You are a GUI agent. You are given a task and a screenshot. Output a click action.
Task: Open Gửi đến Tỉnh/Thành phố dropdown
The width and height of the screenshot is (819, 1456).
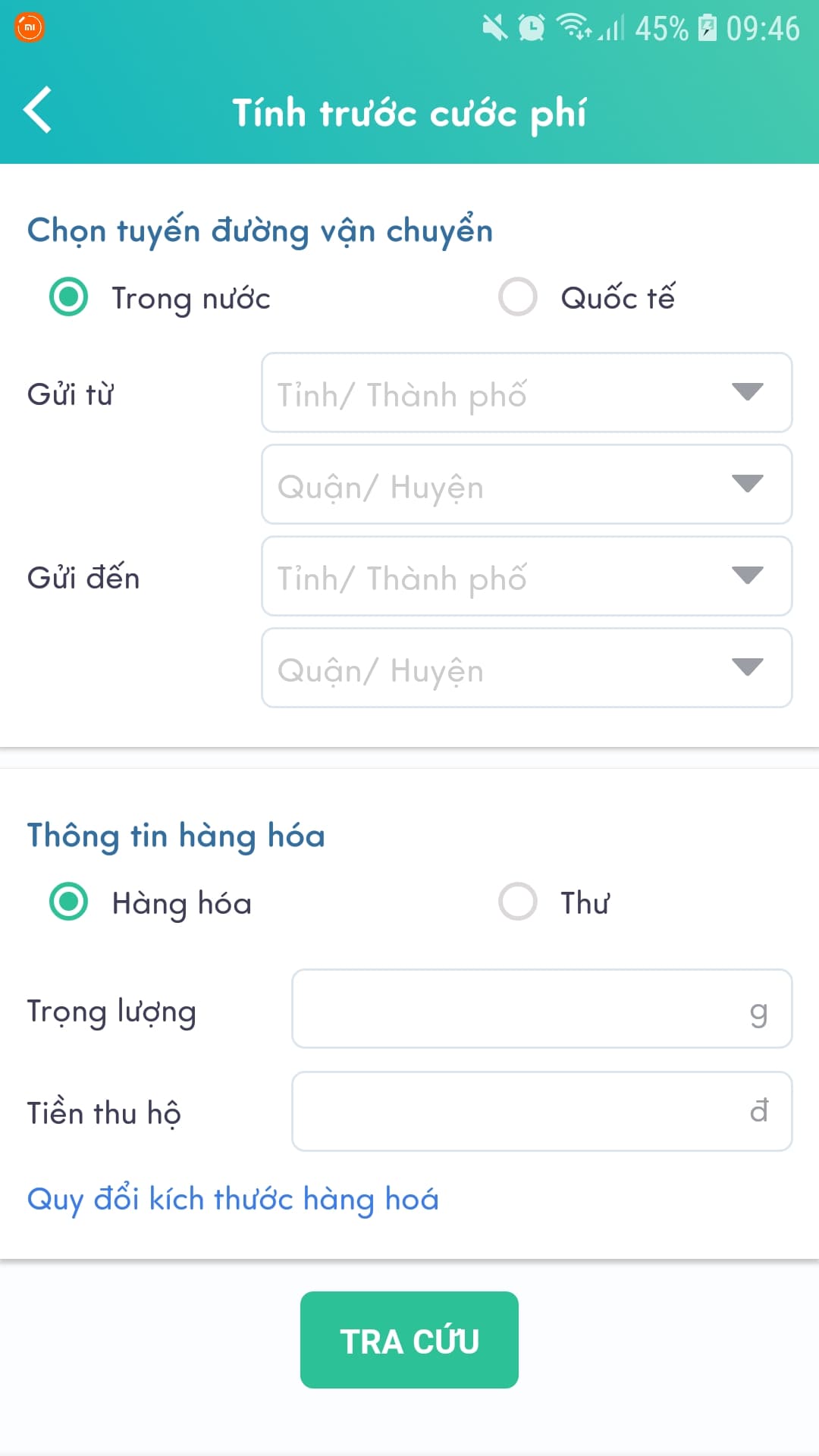[x=526, y=576]
